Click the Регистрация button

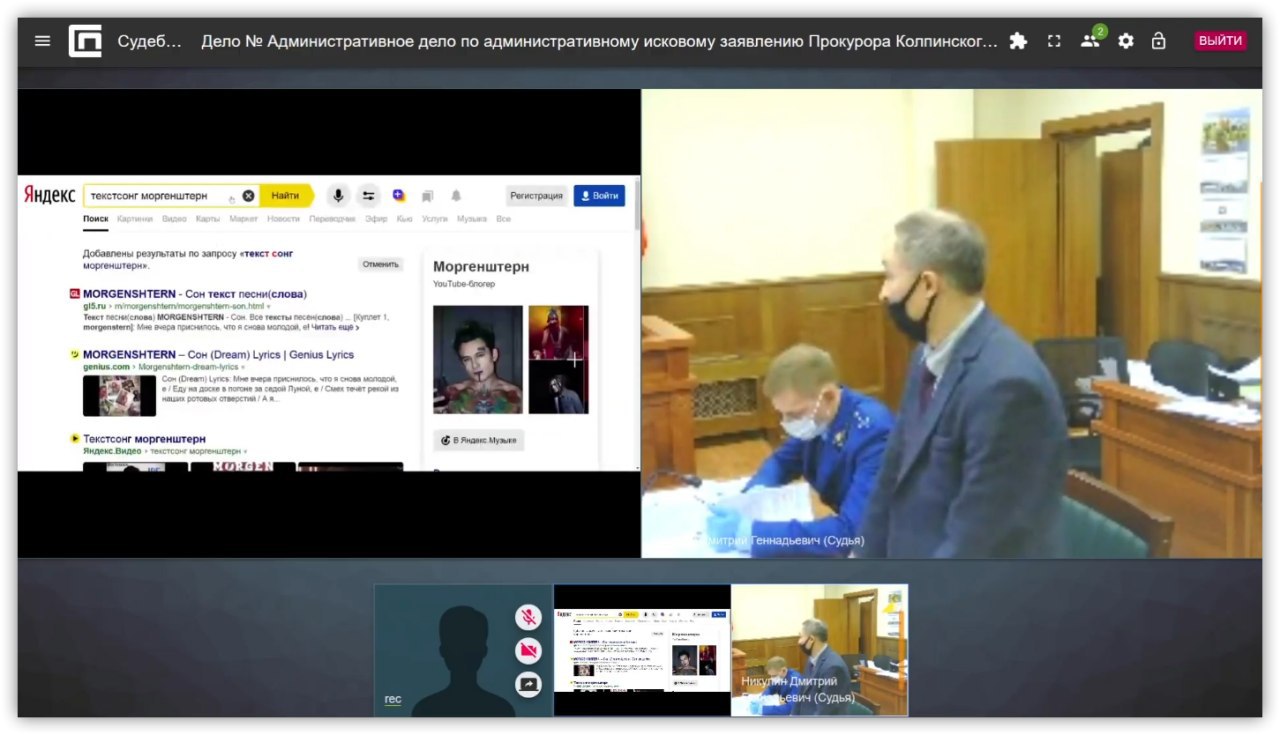pos(536,196)
